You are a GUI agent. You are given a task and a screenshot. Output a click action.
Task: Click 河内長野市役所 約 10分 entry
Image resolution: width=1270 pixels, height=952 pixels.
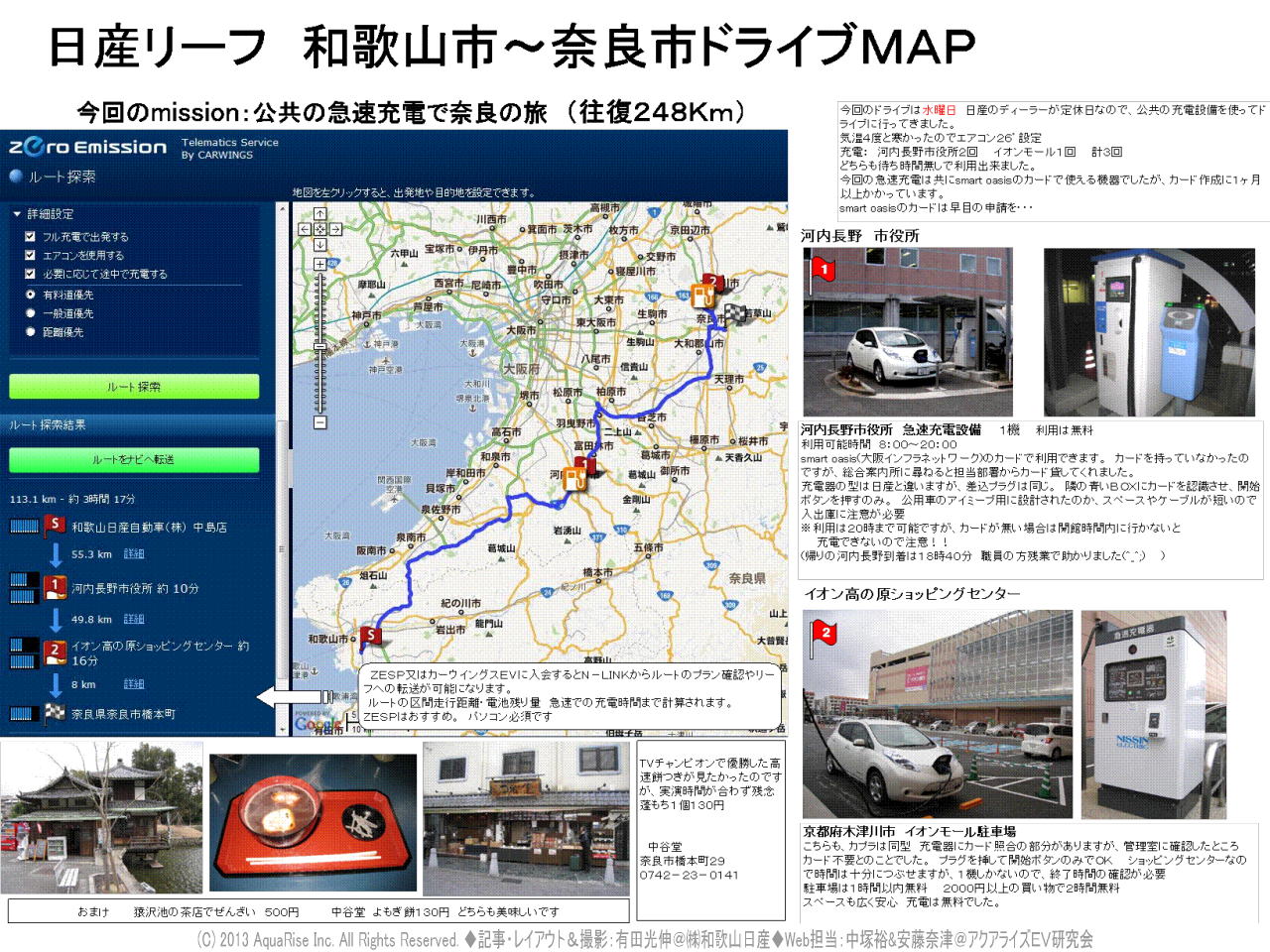click(135, 588)
